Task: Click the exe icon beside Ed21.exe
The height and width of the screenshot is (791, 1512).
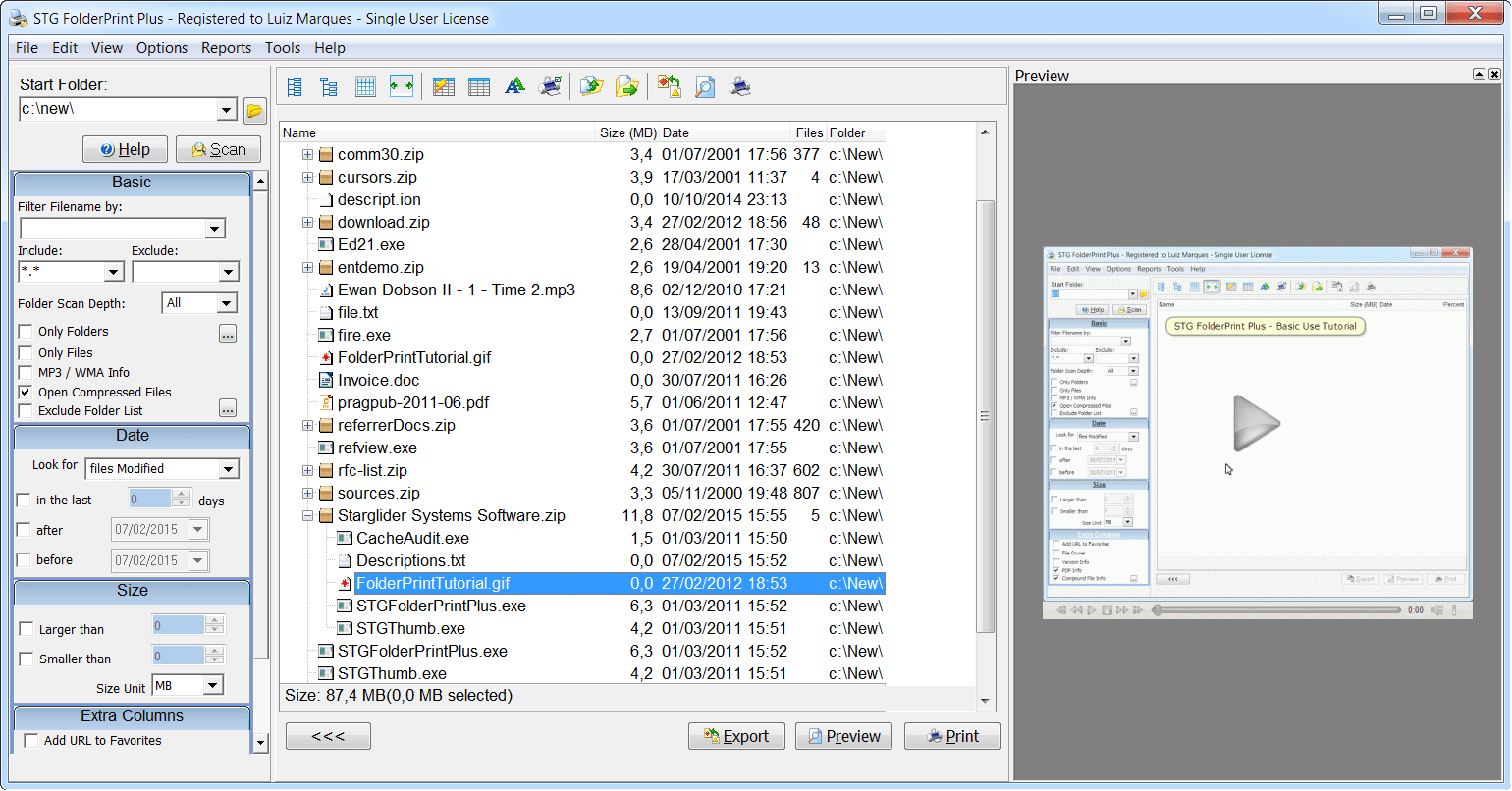Action: (x=327, y=245)
